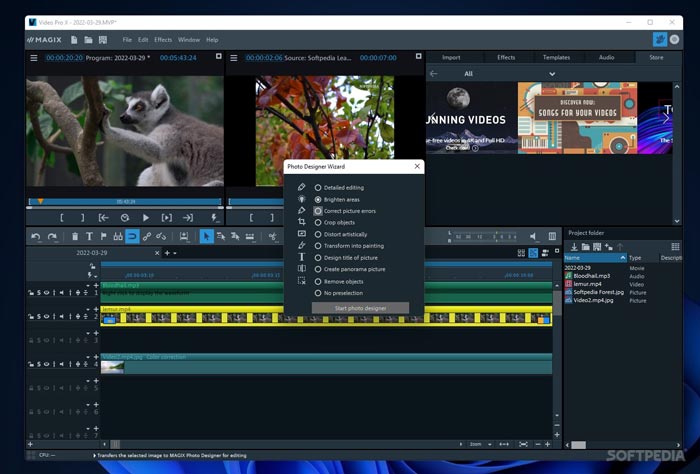Open the Effects menu
Screen dimensions: 700x474
(163, 40)
